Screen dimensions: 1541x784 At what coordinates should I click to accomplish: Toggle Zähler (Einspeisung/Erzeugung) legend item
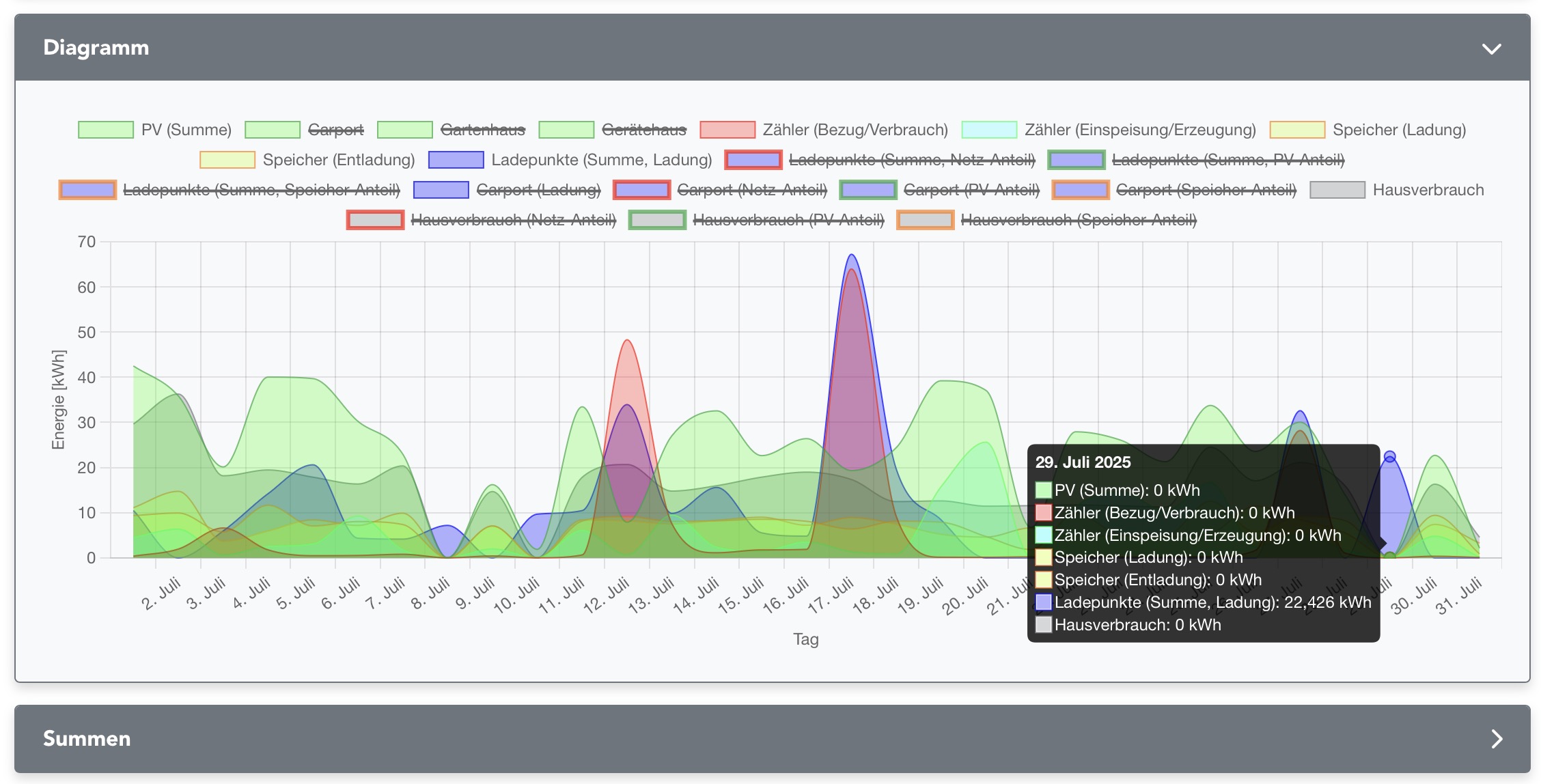click(1139, 130)
